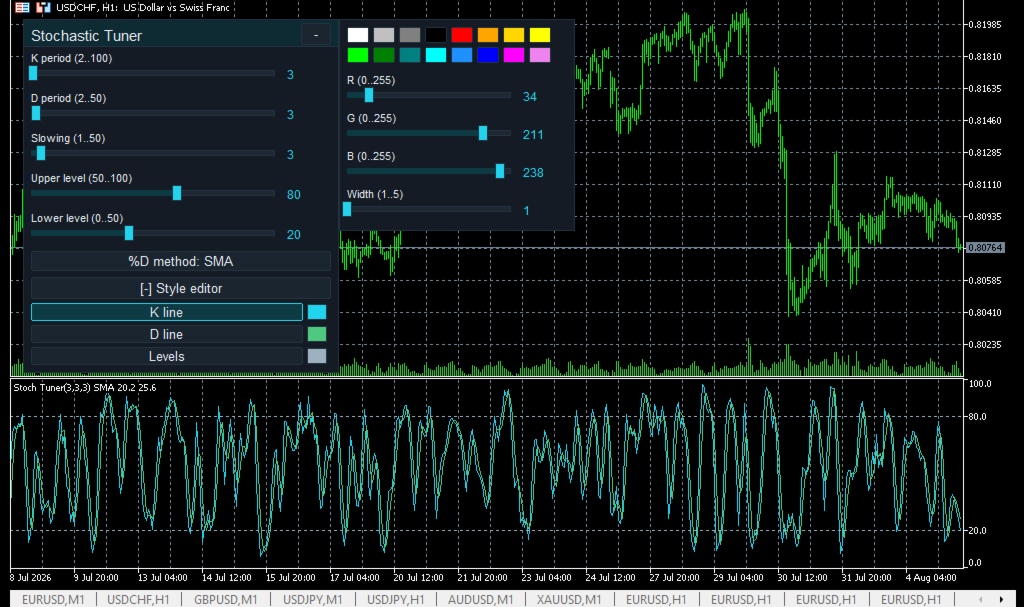This screenshot has width=1024, height=607.
Task: Pick the dark green color swatch
Action: pos(384,56)
